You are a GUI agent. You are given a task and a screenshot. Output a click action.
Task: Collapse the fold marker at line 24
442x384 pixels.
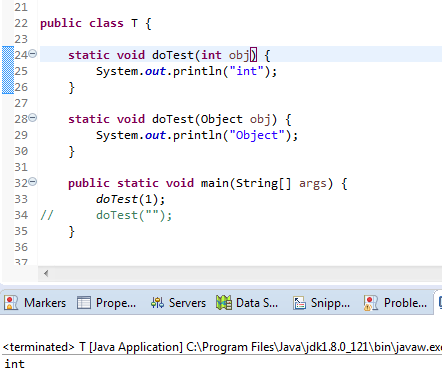32,53
